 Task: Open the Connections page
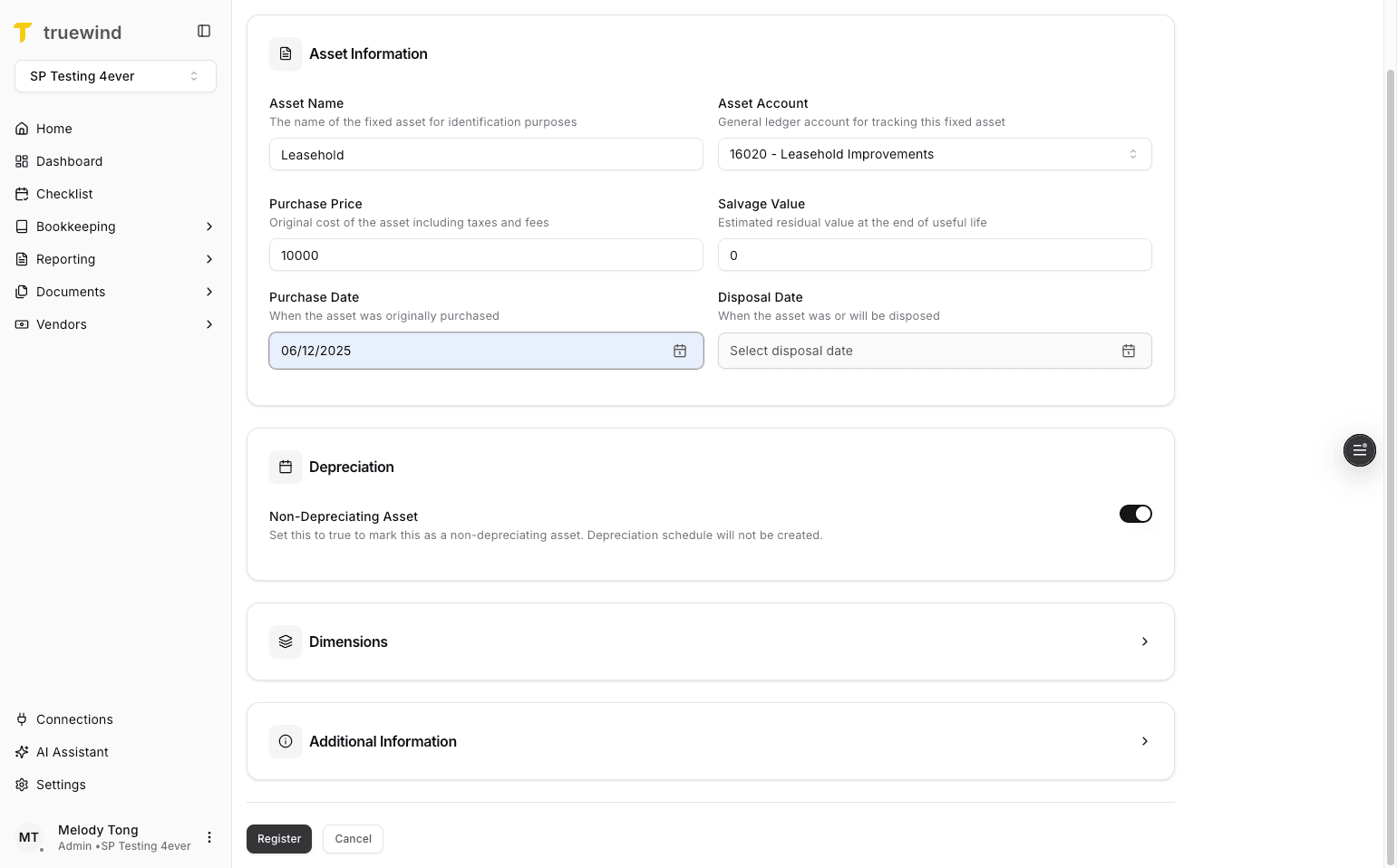(74, 719)
